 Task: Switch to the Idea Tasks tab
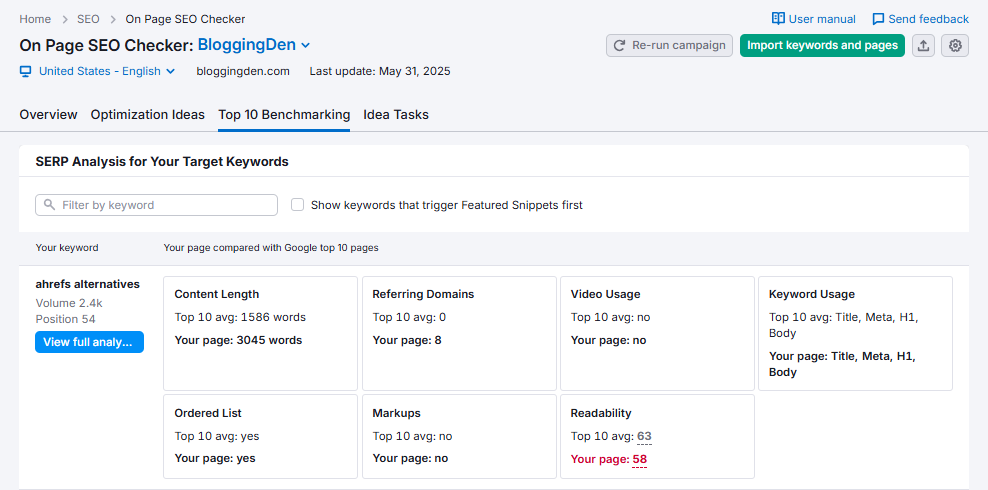pos(396,115)
